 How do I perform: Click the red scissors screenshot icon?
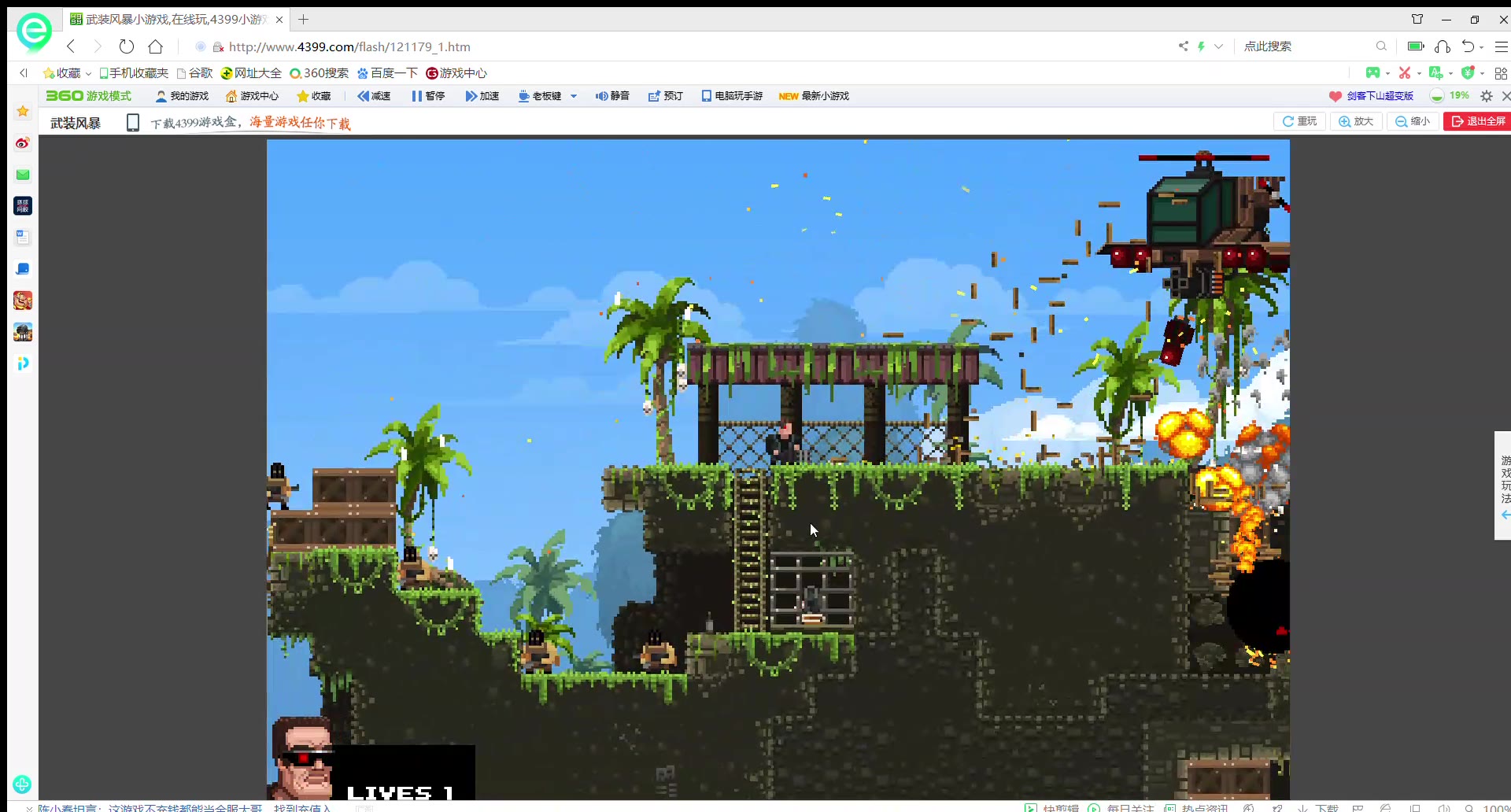(x=1404, y=72)
